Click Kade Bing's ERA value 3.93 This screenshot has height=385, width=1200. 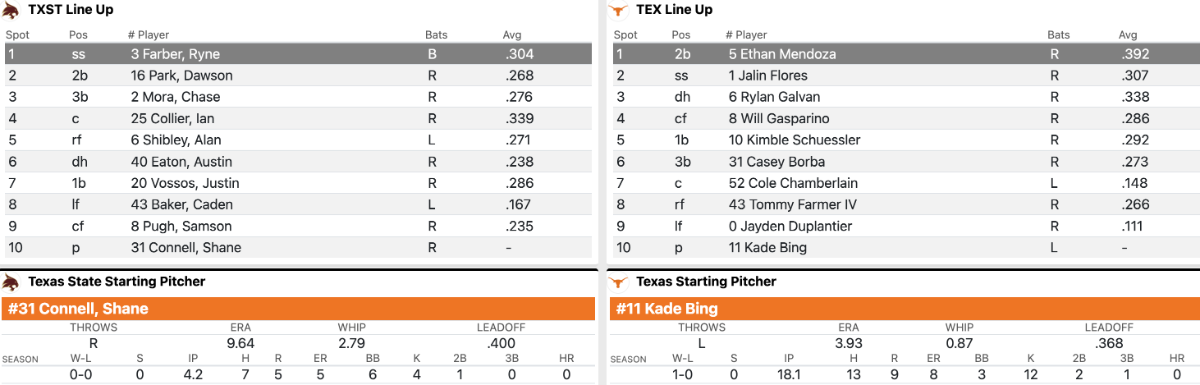[x=848, y=343]
